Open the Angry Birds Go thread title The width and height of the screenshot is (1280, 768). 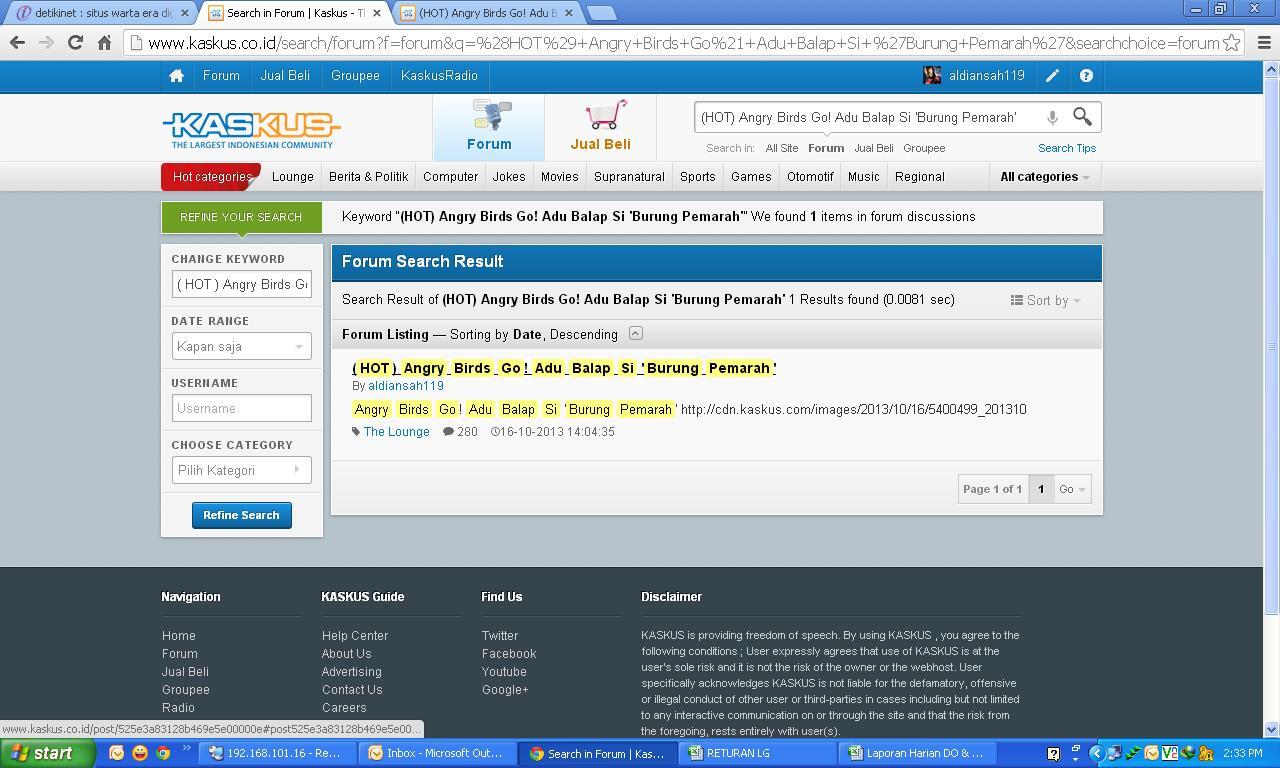click(564, 368)
